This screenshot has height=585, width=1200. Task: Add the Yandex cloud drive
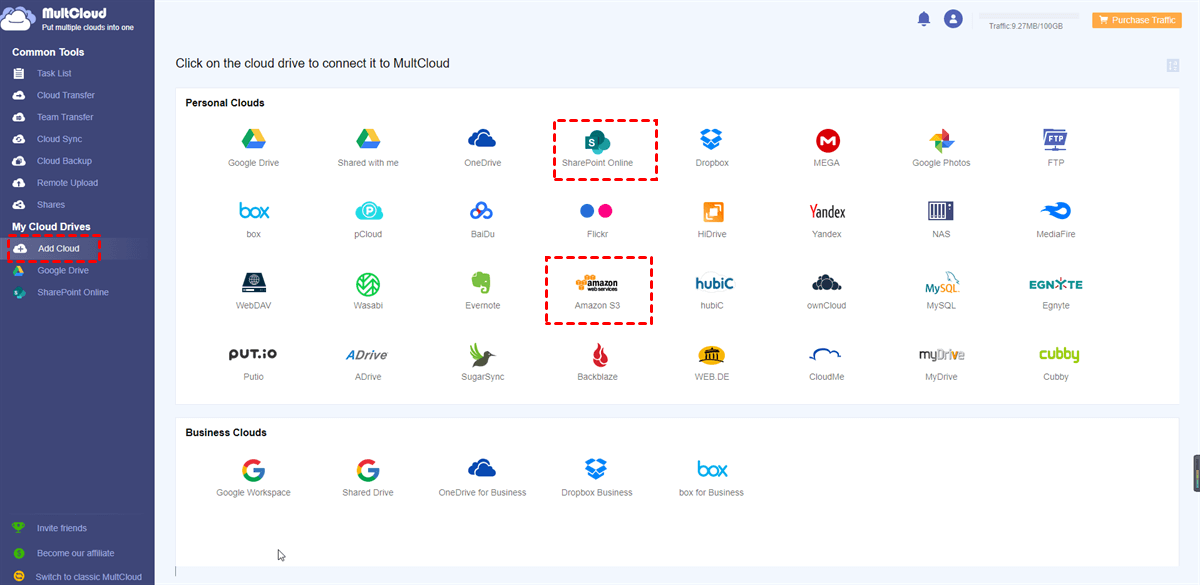pyautogui.click(x=827, y=219)
